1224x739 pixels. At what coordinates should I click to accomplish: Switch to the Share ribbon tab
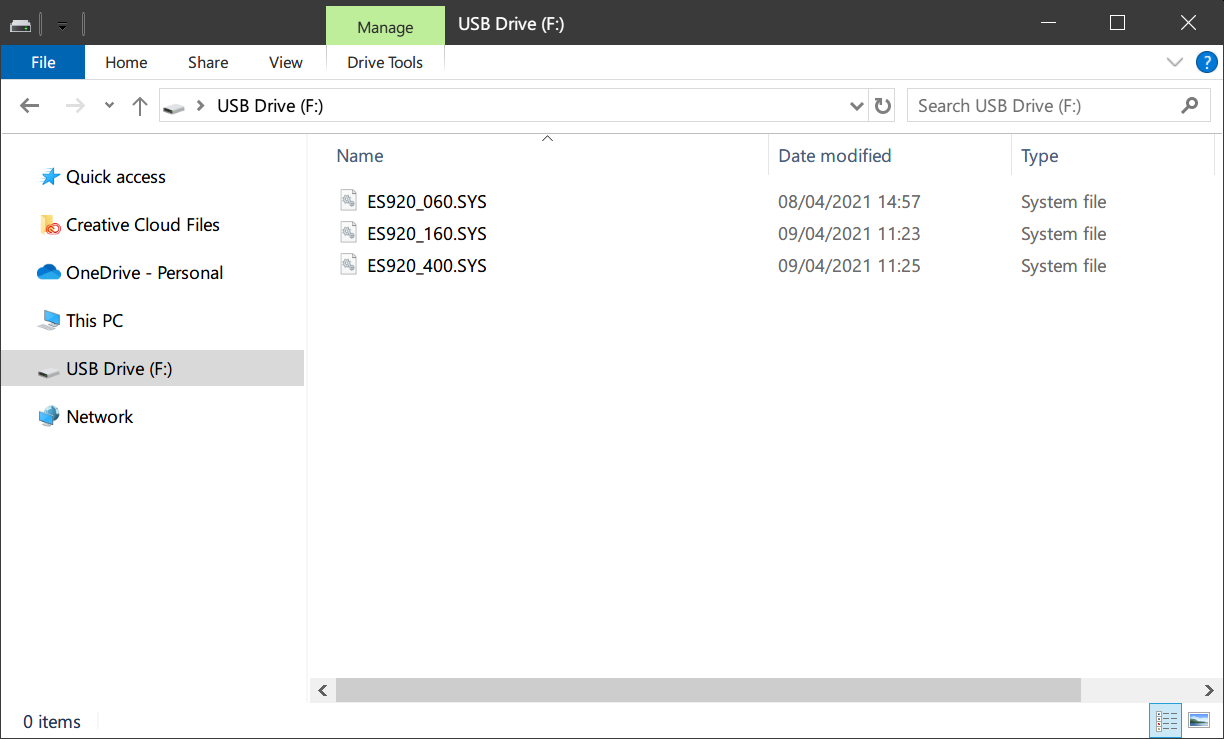click(208, 62)
